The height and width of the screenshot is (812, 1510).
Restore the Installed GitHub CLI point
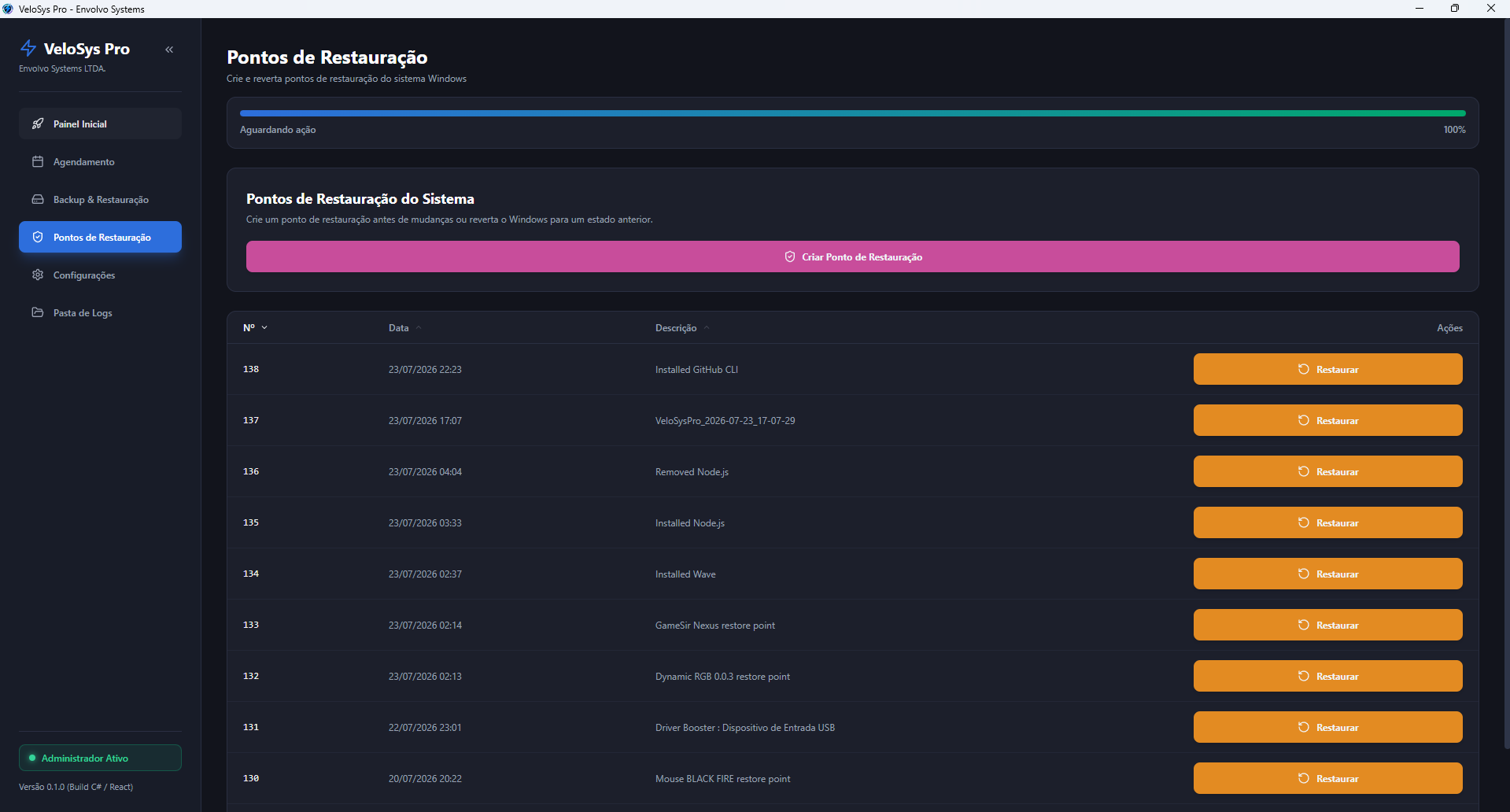pyautogui.click(x=1327, y=369)
